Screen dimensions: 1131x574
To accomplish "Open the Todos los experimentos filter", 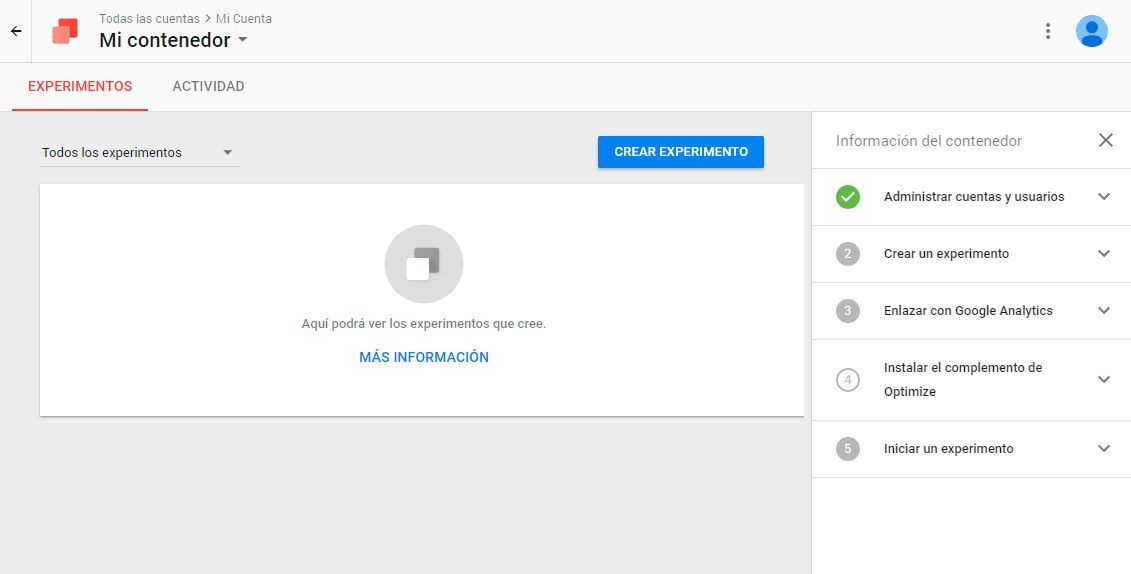I will (139, 152).
